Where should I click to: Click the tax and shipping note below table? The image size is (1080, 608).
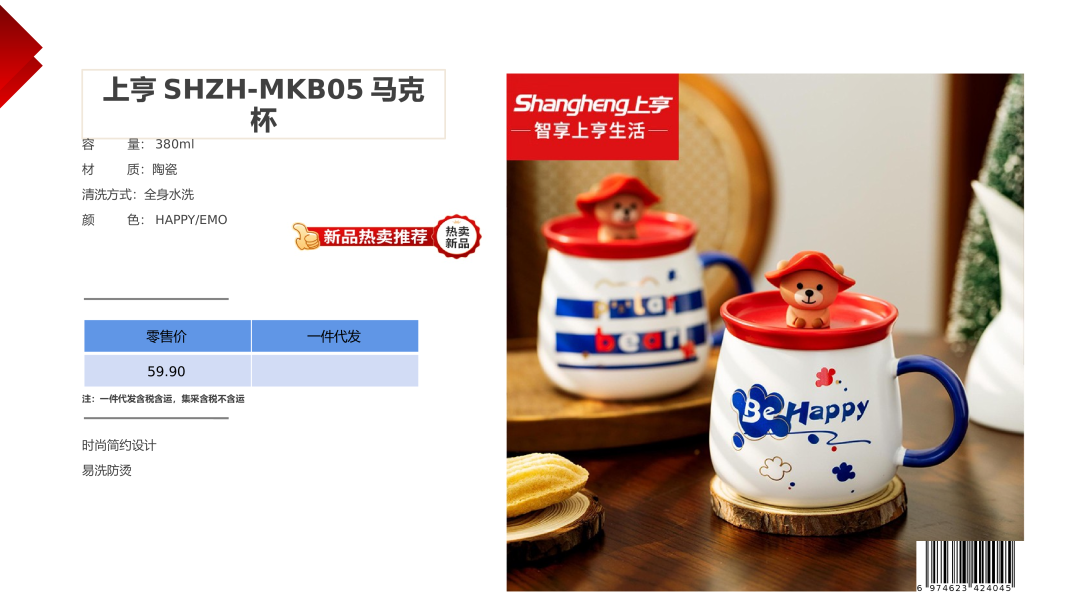click(163, 399)
